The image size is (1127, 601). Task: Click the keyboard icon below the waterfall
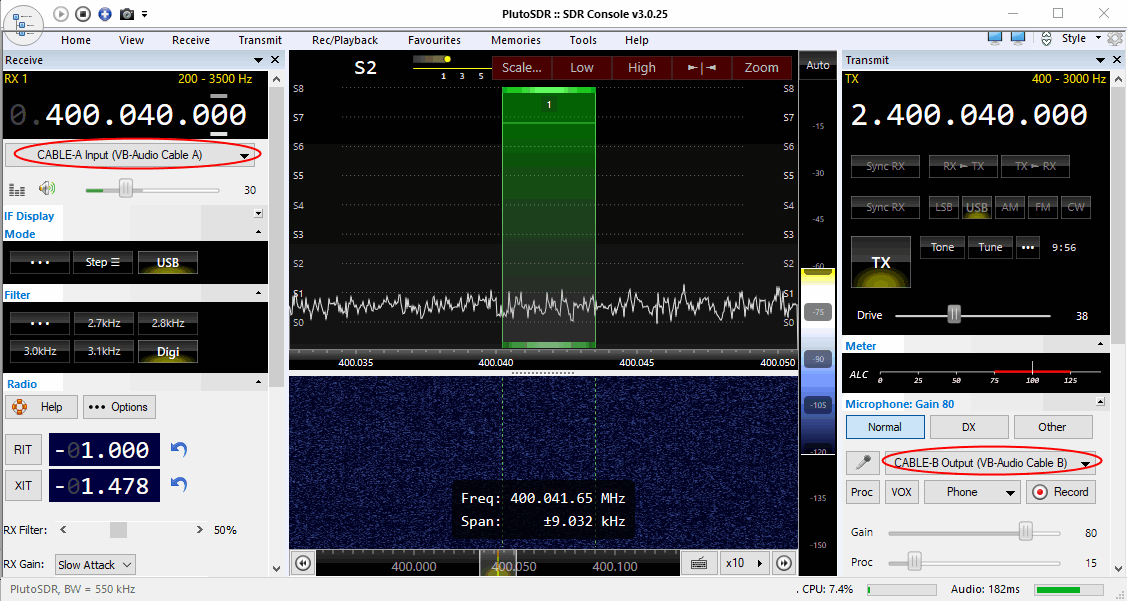coord(700,563)
